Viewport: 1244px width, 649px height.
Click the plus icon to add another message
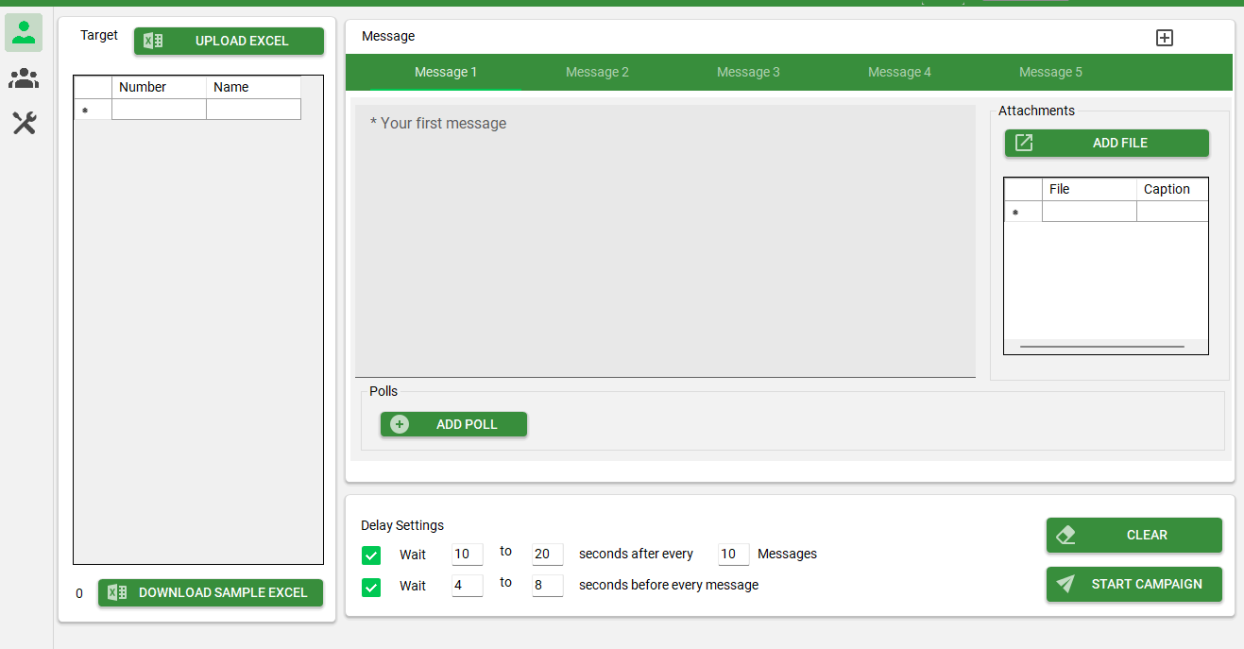point(1164,37)
